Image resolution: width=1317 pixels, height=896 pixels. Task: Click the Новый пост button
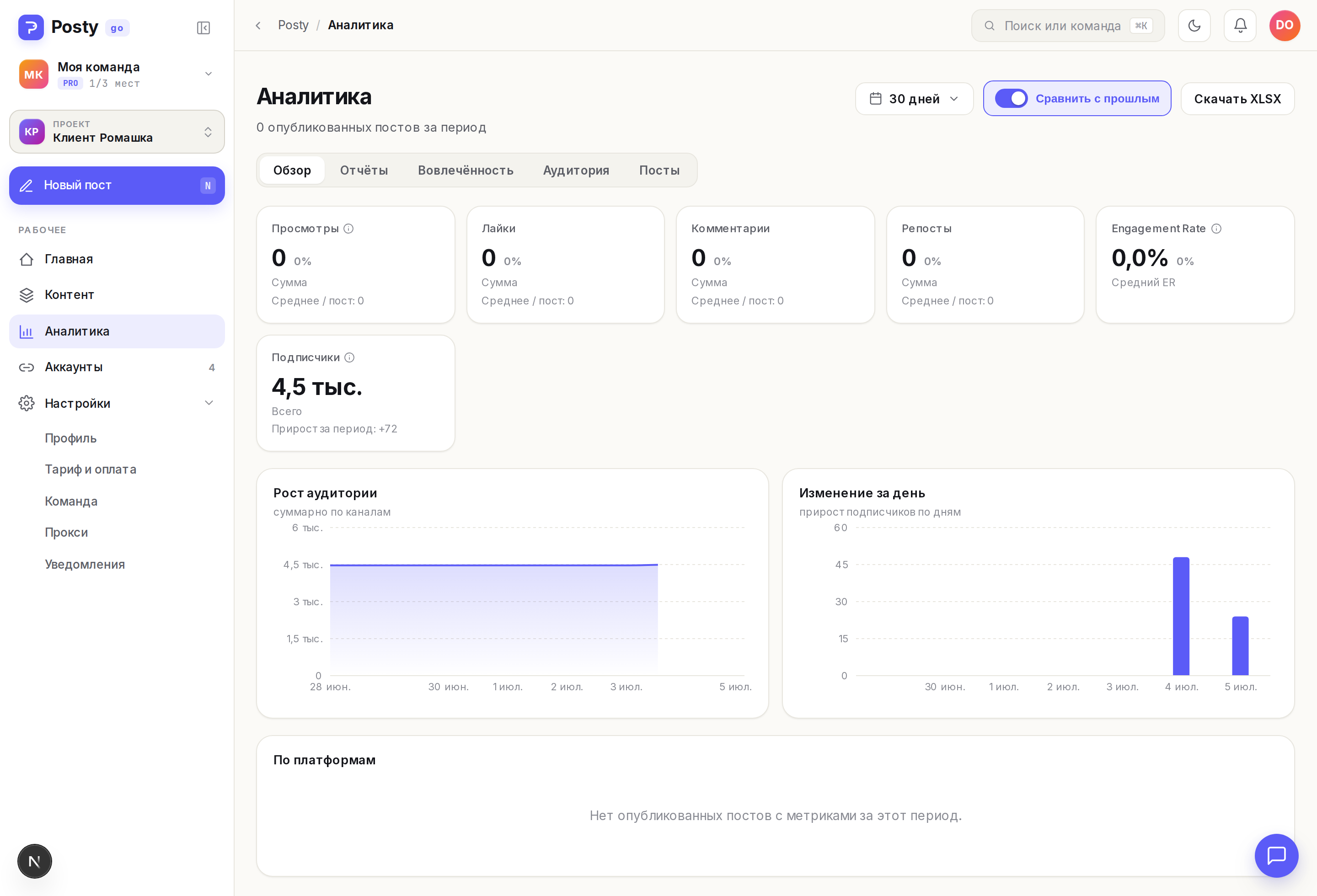coord(117,186)
